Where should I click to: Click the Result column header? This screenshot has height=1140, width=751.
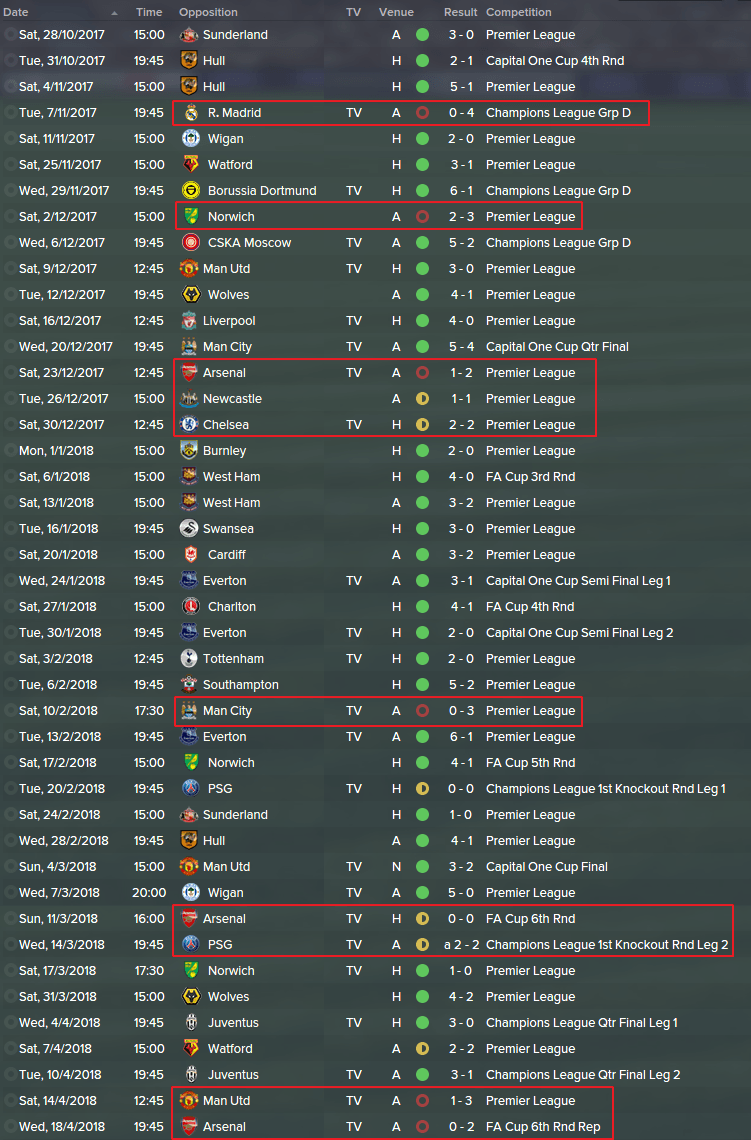tap(460, 12)
